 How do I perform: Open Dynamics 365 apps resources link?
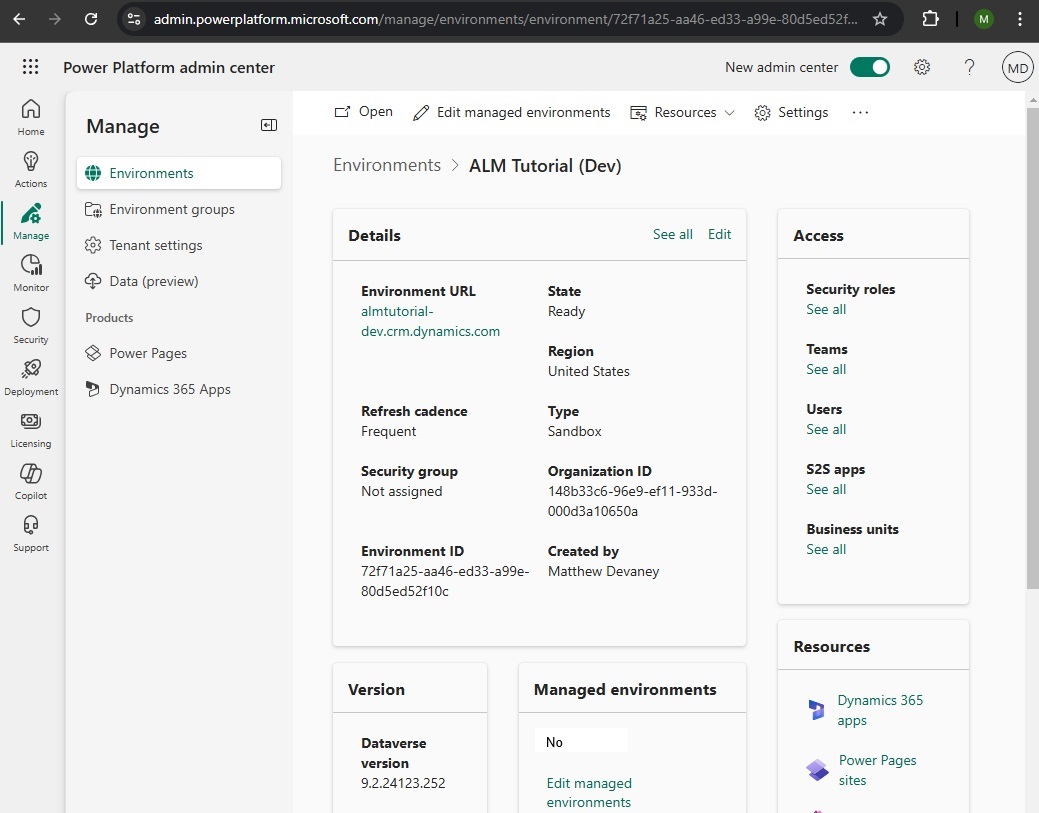pos(880,710)
